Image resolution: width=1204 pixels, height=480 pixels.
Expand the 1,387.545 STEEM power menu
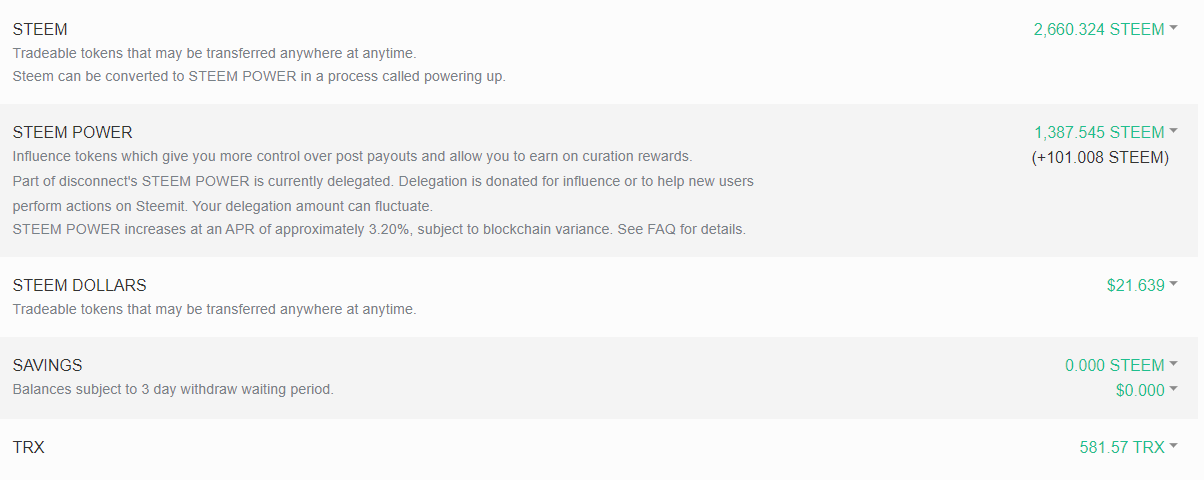(1098, 132)
